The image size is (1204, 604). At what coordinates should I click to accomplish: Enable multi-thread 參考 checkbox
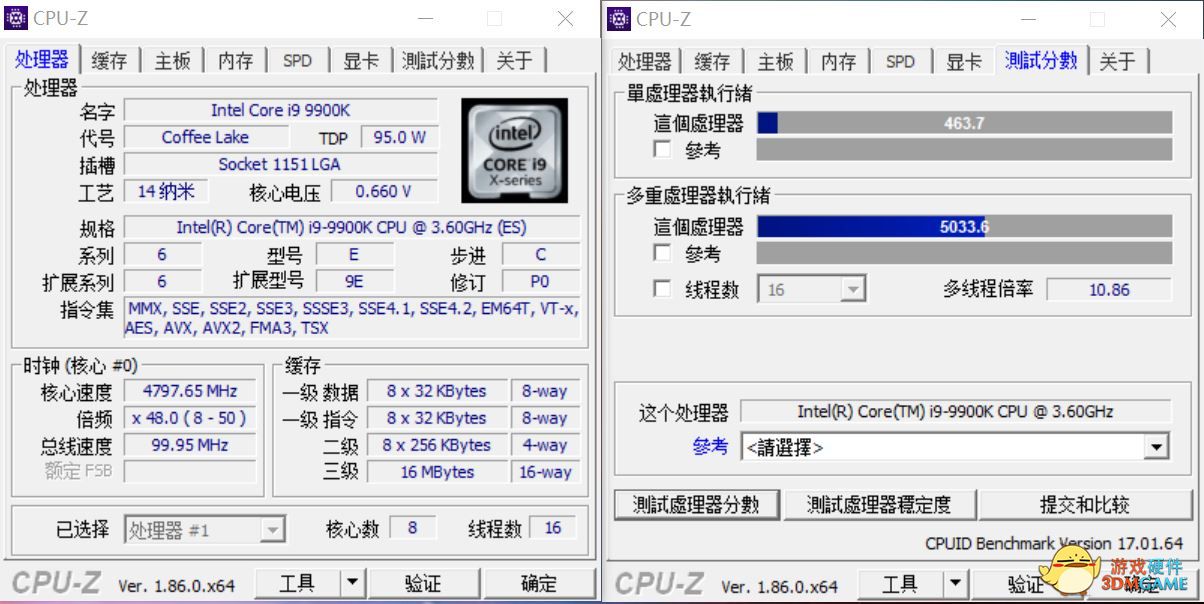click(x=662, y=253)
